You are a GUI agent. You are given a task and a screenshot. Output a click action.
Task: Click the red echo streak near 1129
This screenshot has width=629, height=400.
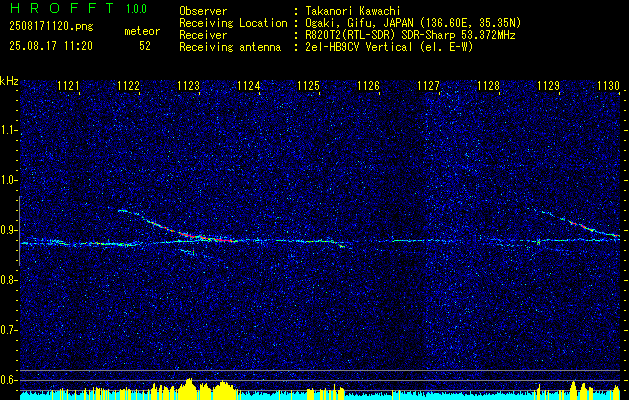[581, 225]
